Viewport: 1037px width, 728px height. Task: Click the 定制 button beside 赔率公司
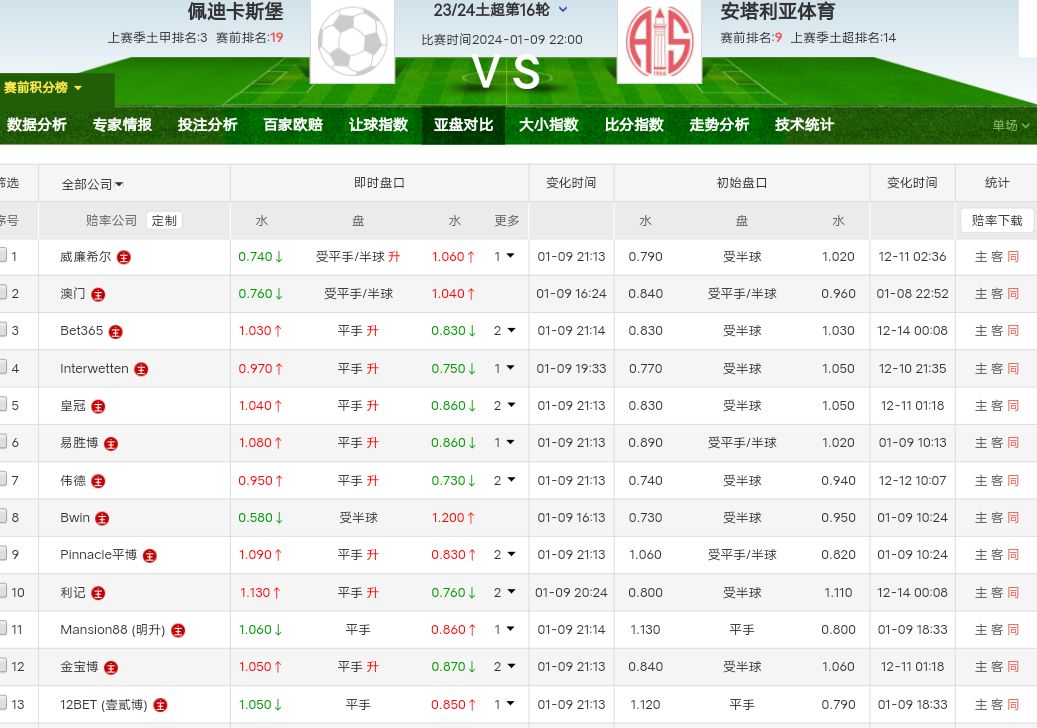click(164, 221)
